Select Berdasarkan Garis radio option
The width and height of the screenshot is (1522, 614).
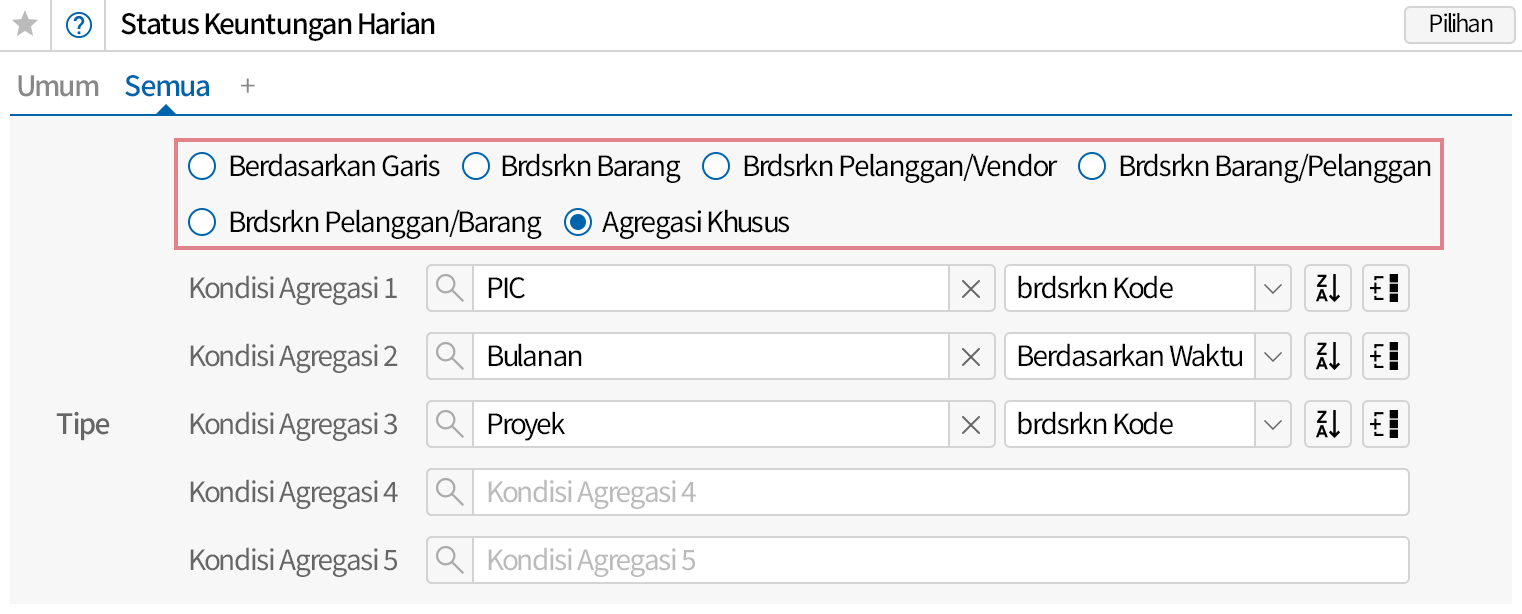point(203,167)
